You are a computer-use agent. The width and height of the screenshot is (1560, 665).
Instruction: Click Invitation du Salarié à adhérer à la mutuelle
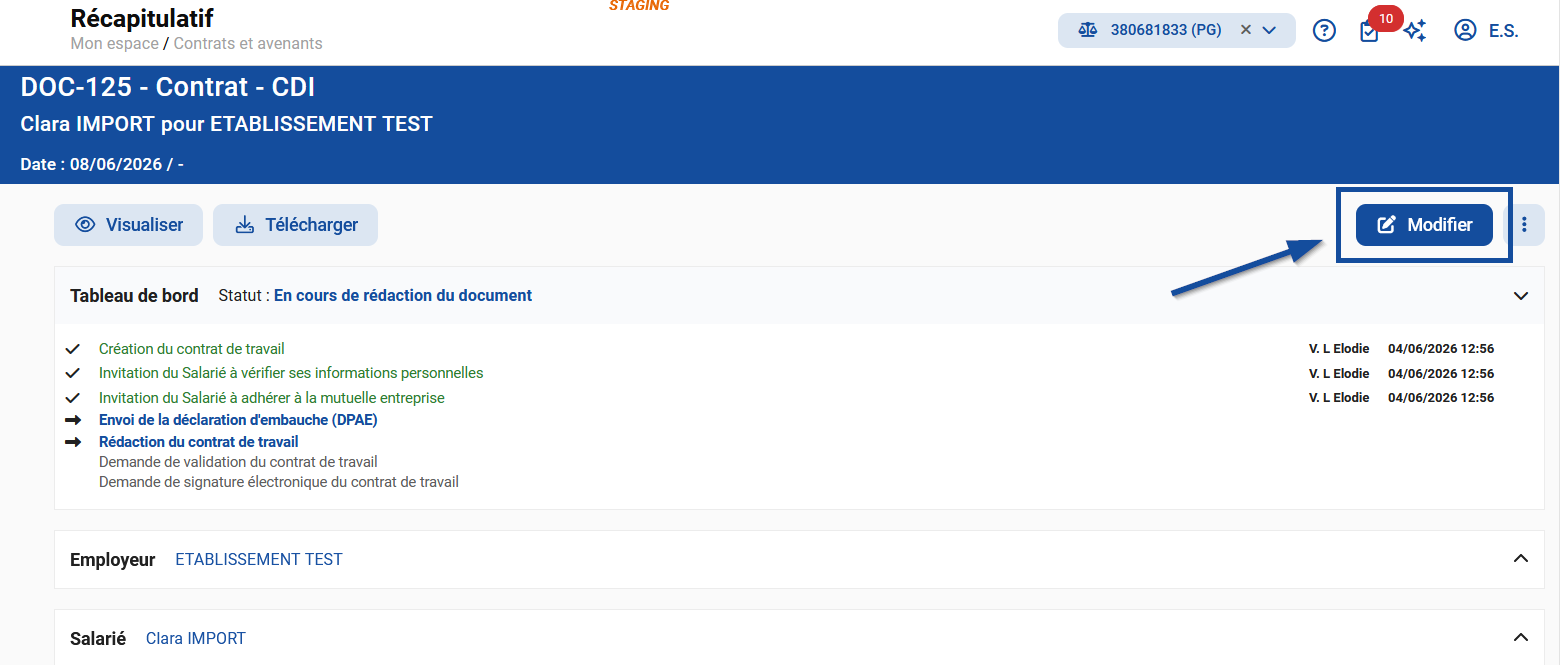pyautogui.click(x=272, y=398)
